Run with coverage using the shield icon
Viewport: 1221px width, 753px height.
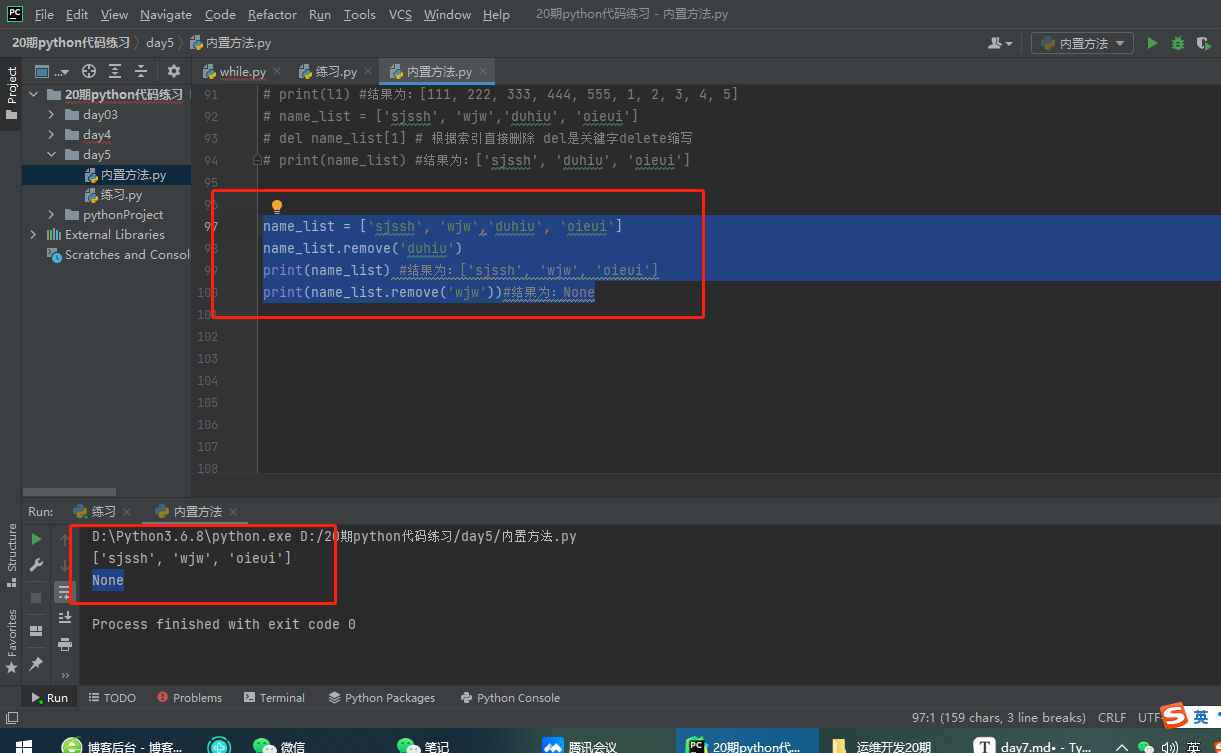click(1203, 43)
